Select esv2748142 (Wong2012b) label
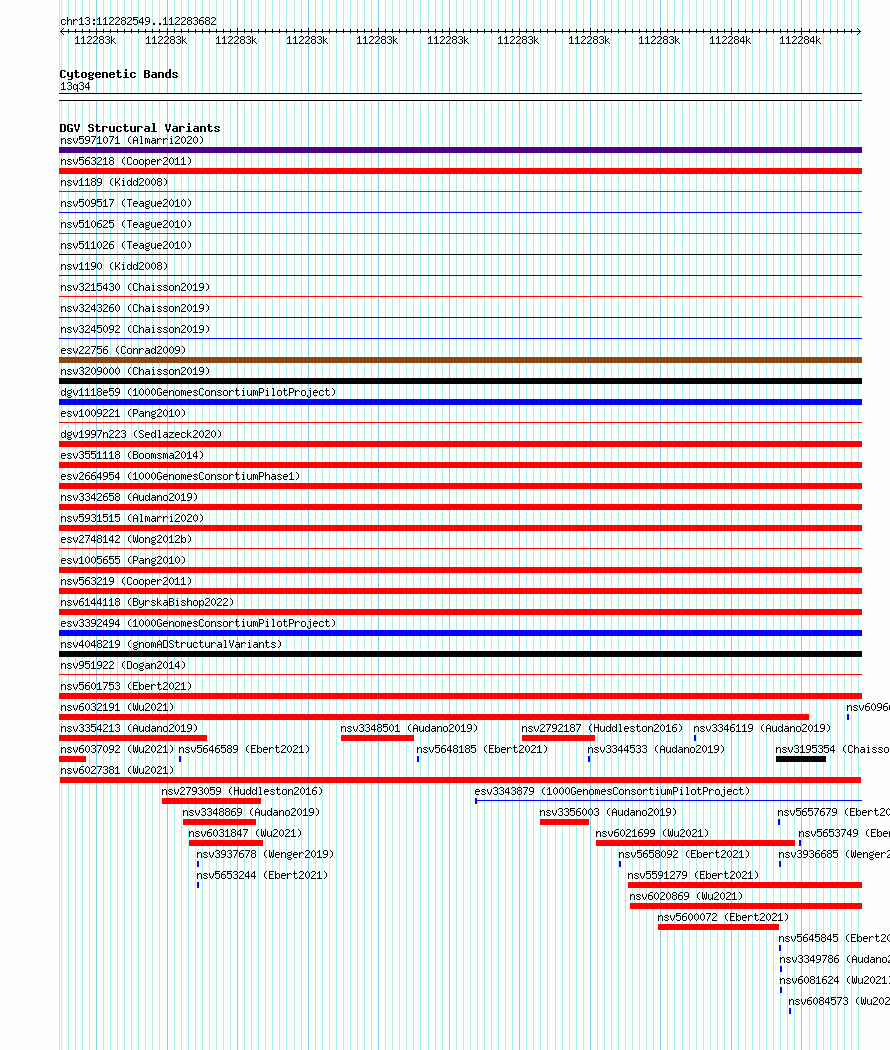 click(126, 539)
